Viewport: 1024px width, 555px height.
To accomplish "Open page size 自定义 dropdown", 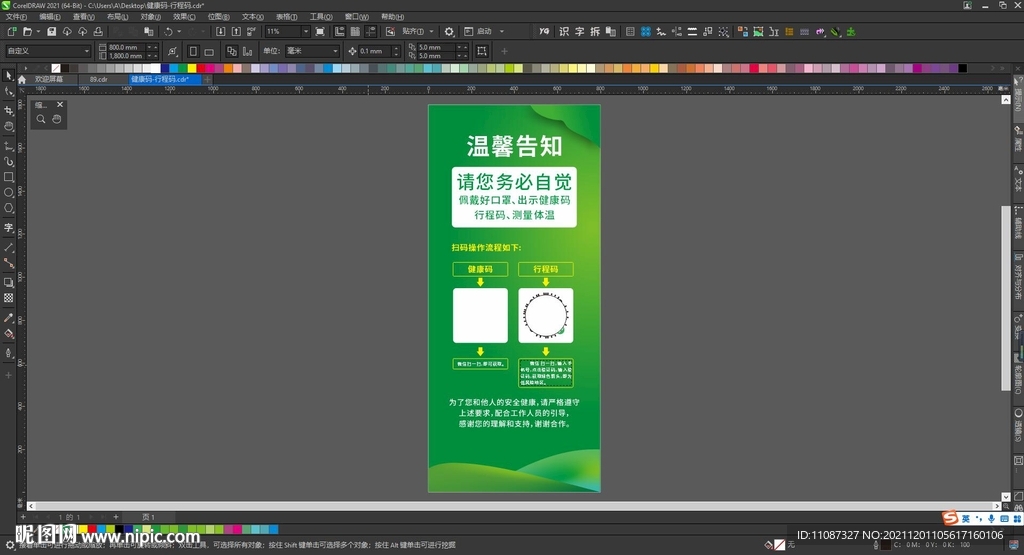I will [x=87, y=51].
